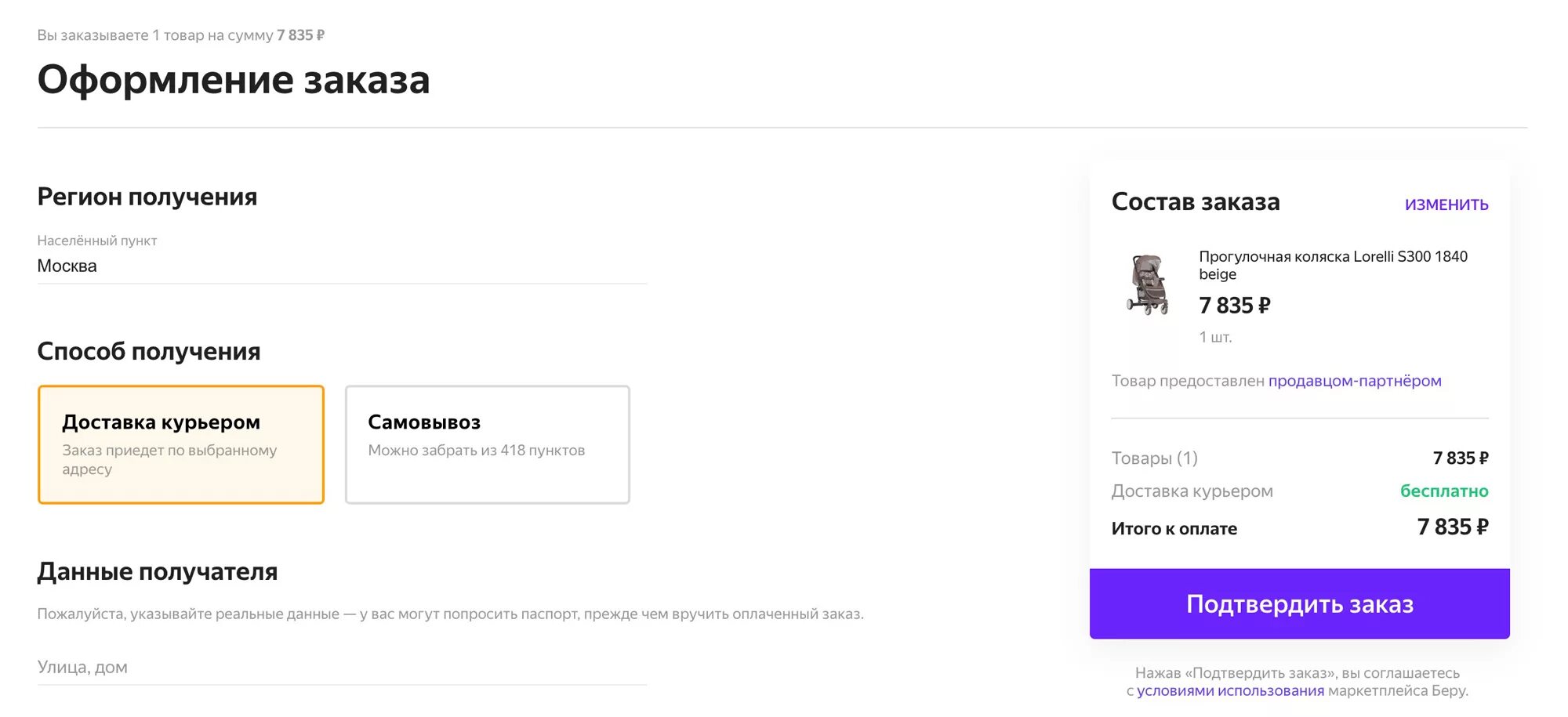The width and height of the screenshot is (1568, 717).
Task: Open the "условиями использования" terms link
Action: click(1230, 690)
